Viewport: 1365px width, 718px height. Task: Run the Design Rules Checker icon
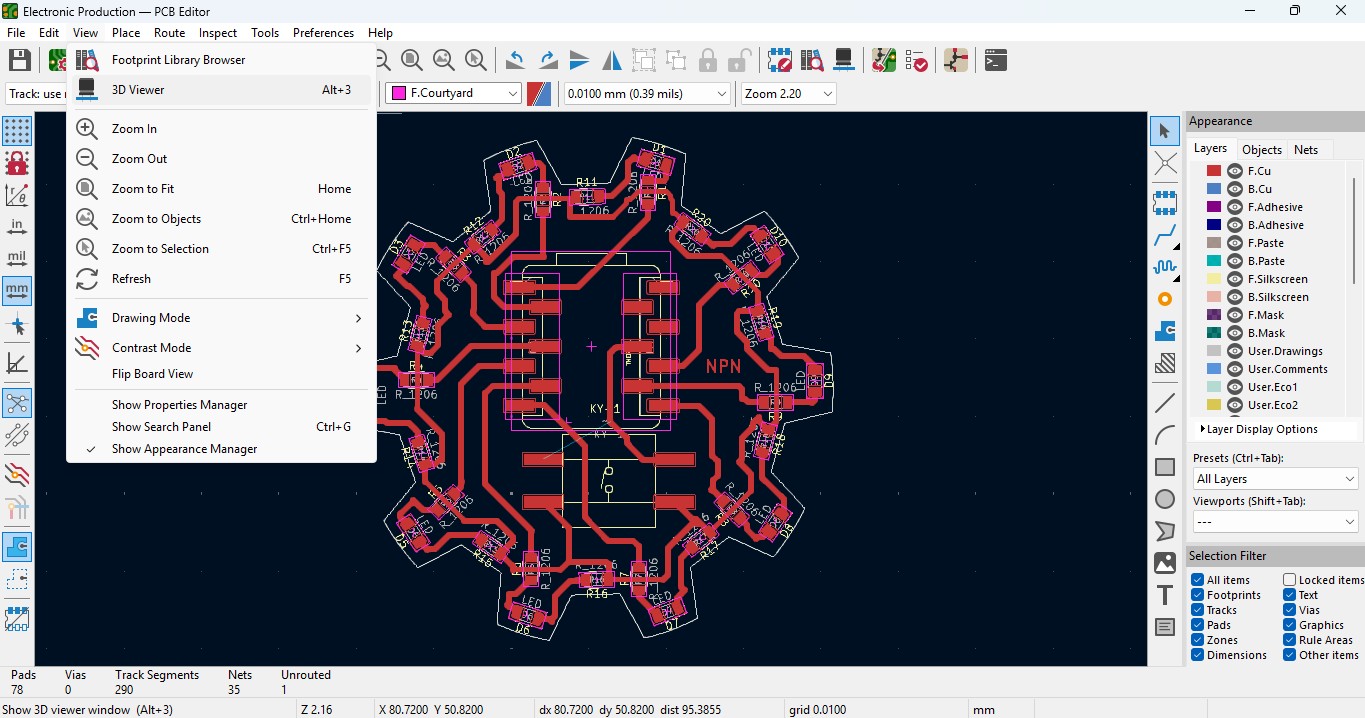(916, 60)
